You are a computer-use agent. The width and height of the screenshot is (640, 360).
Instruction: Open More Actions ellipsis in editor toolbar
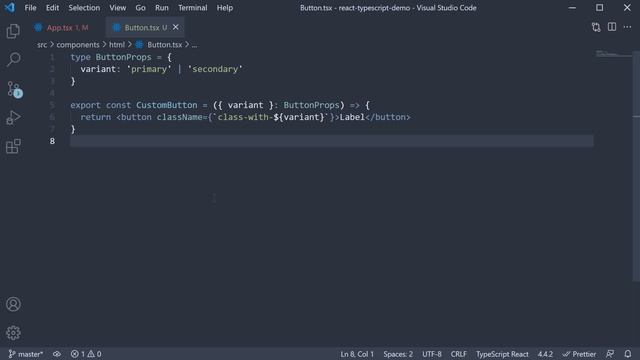coord(627,27)
